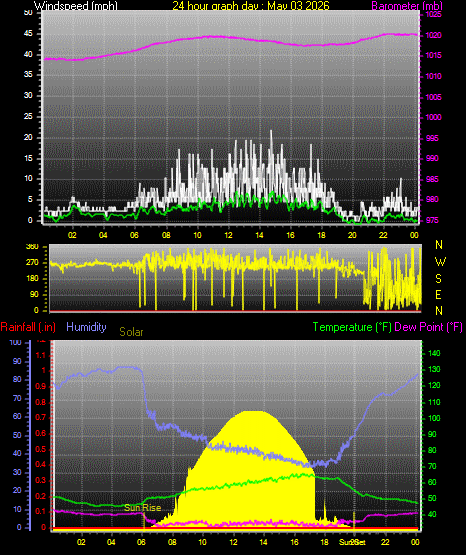Click the "Temperature (°F)" legend label
466x555 pixels.
click(352, 327)
